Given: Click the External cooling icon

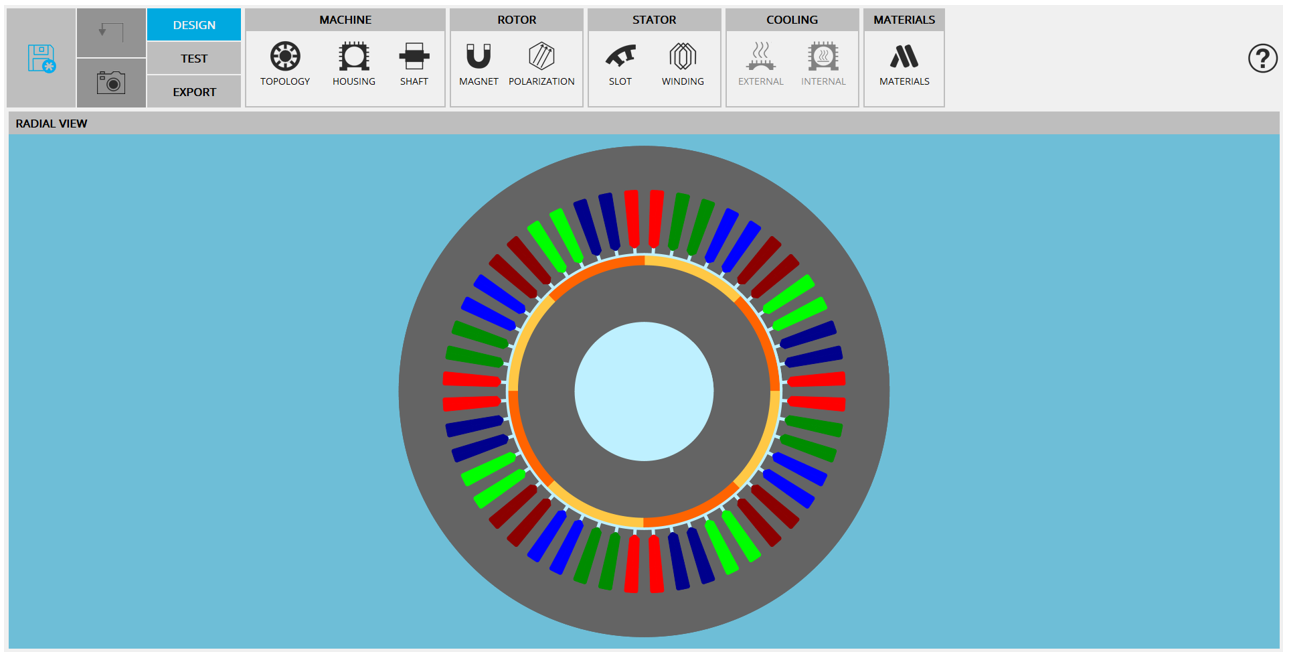Looking at the screenshot, I should pos(760,63).
